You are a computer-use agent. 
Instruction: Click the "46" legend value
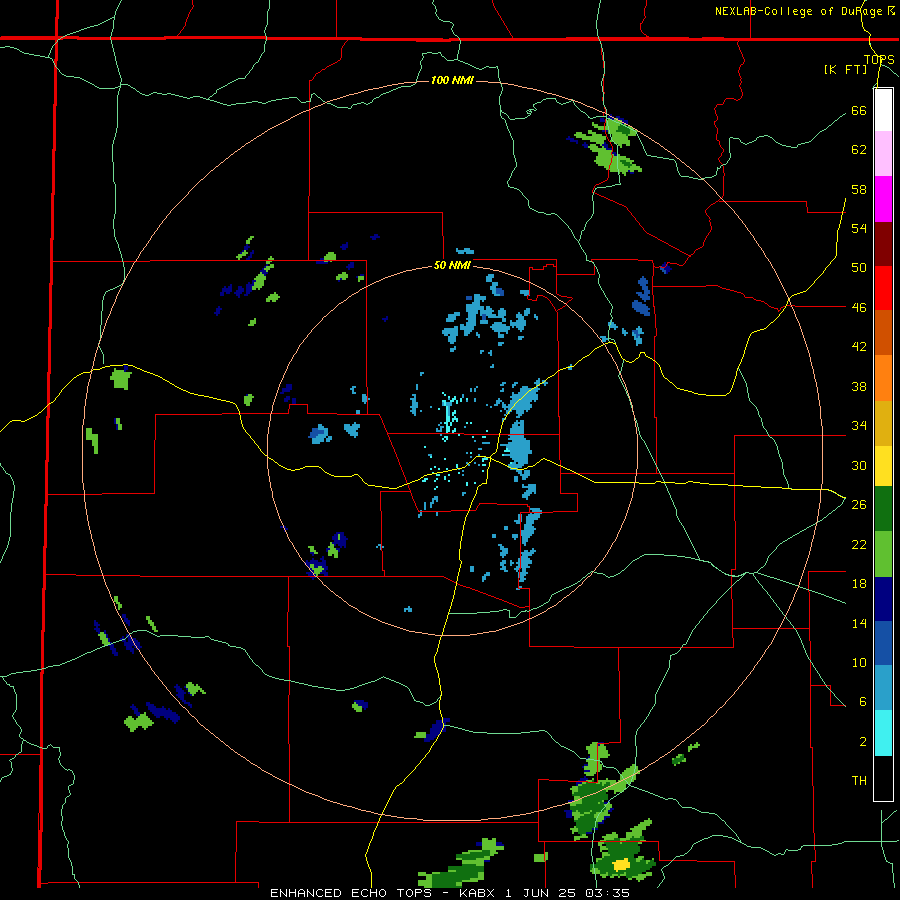pyautogui.click(x=859, y=308)
